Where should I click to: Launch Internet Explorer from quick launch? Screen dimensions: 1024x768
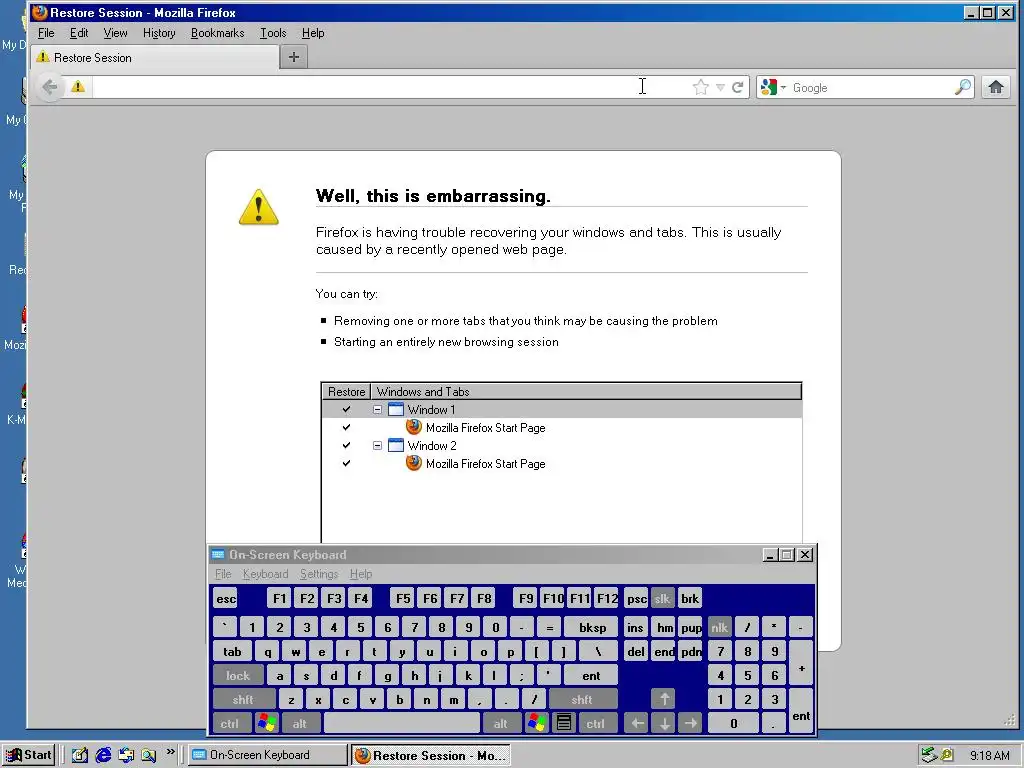(x=103, y=755)
